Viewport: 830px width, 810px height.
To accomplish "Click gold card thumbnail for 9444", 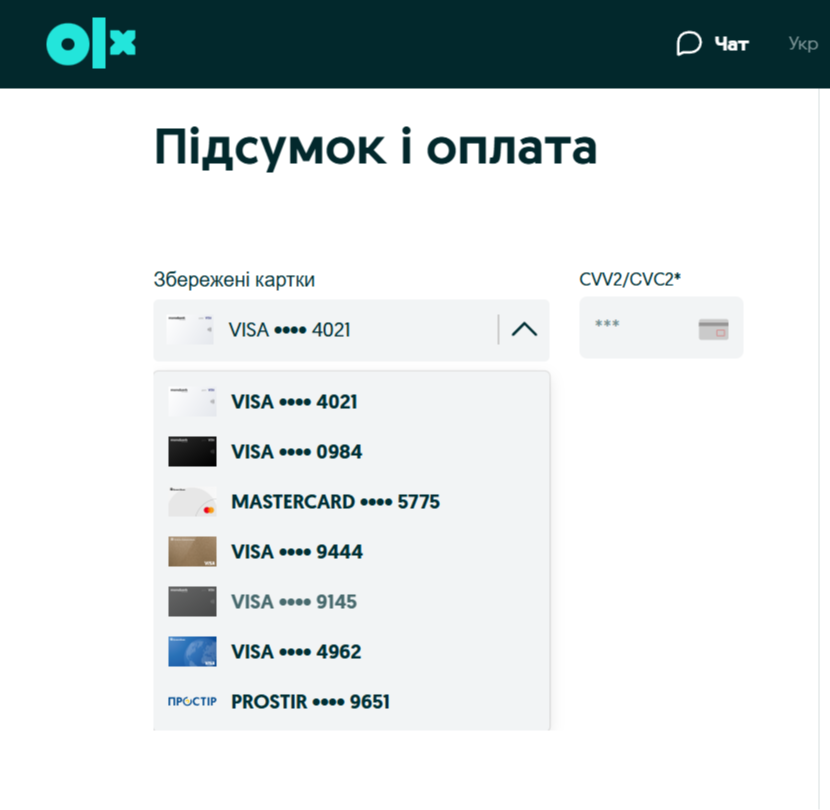I will coord(192,552).
